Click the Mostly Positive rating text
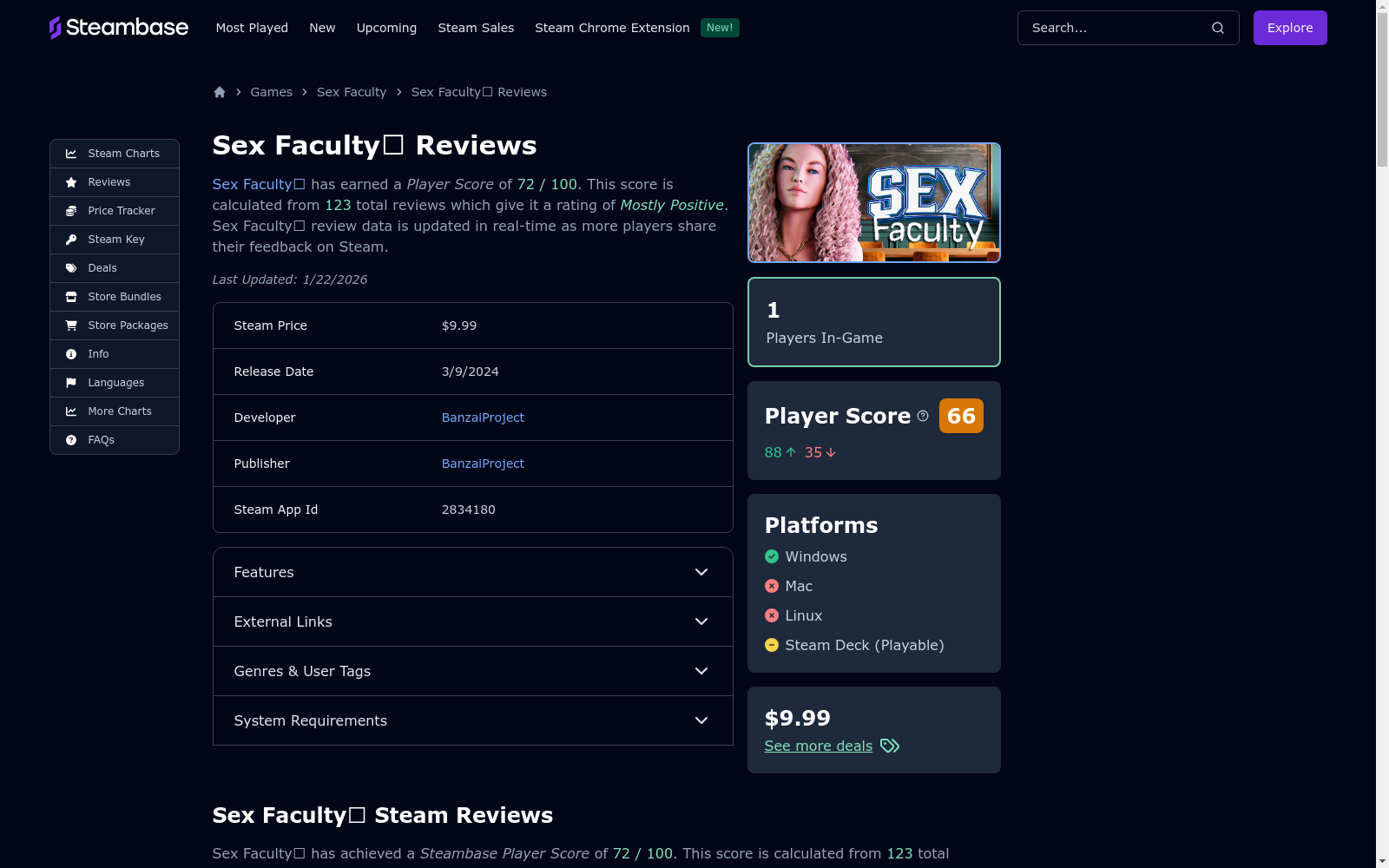 [x=672, y=205]
